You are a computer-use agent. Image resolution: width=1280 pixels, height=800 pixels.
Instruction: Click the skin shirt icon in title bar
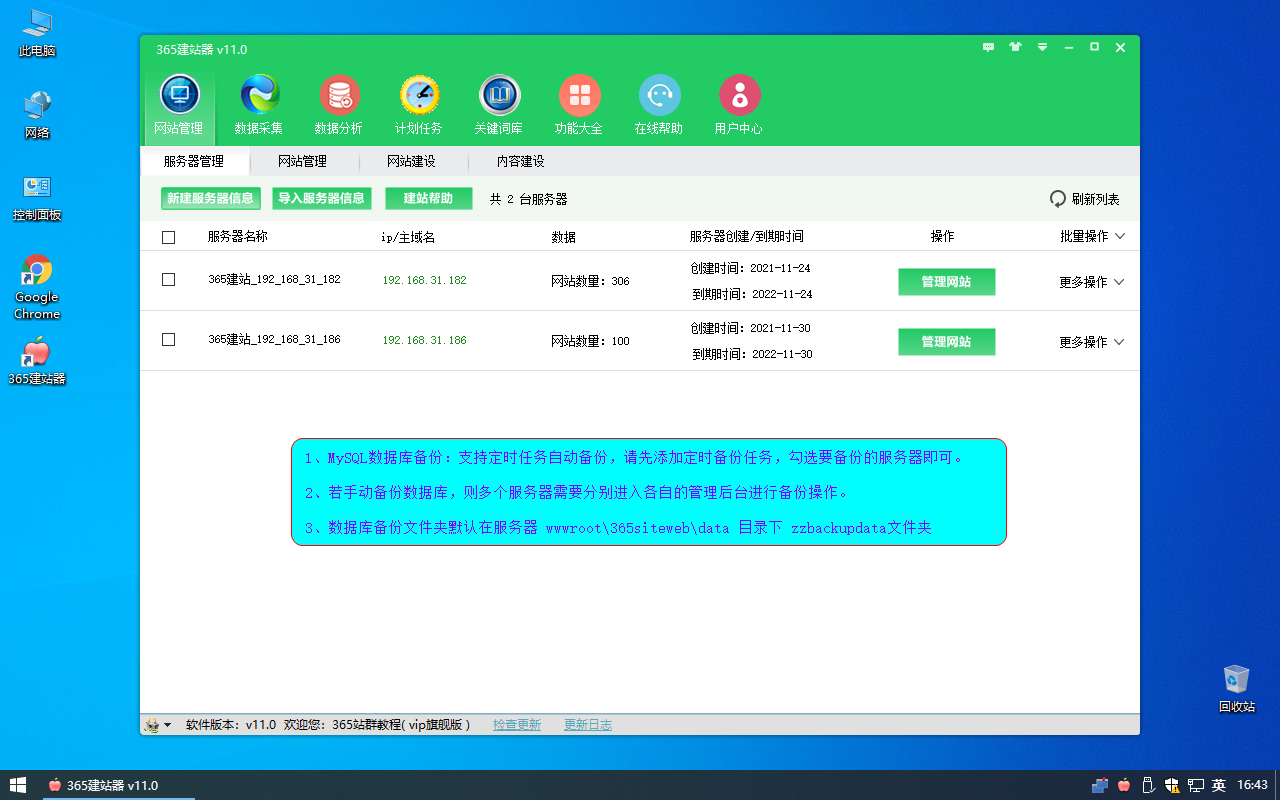tap(1016, 47)
